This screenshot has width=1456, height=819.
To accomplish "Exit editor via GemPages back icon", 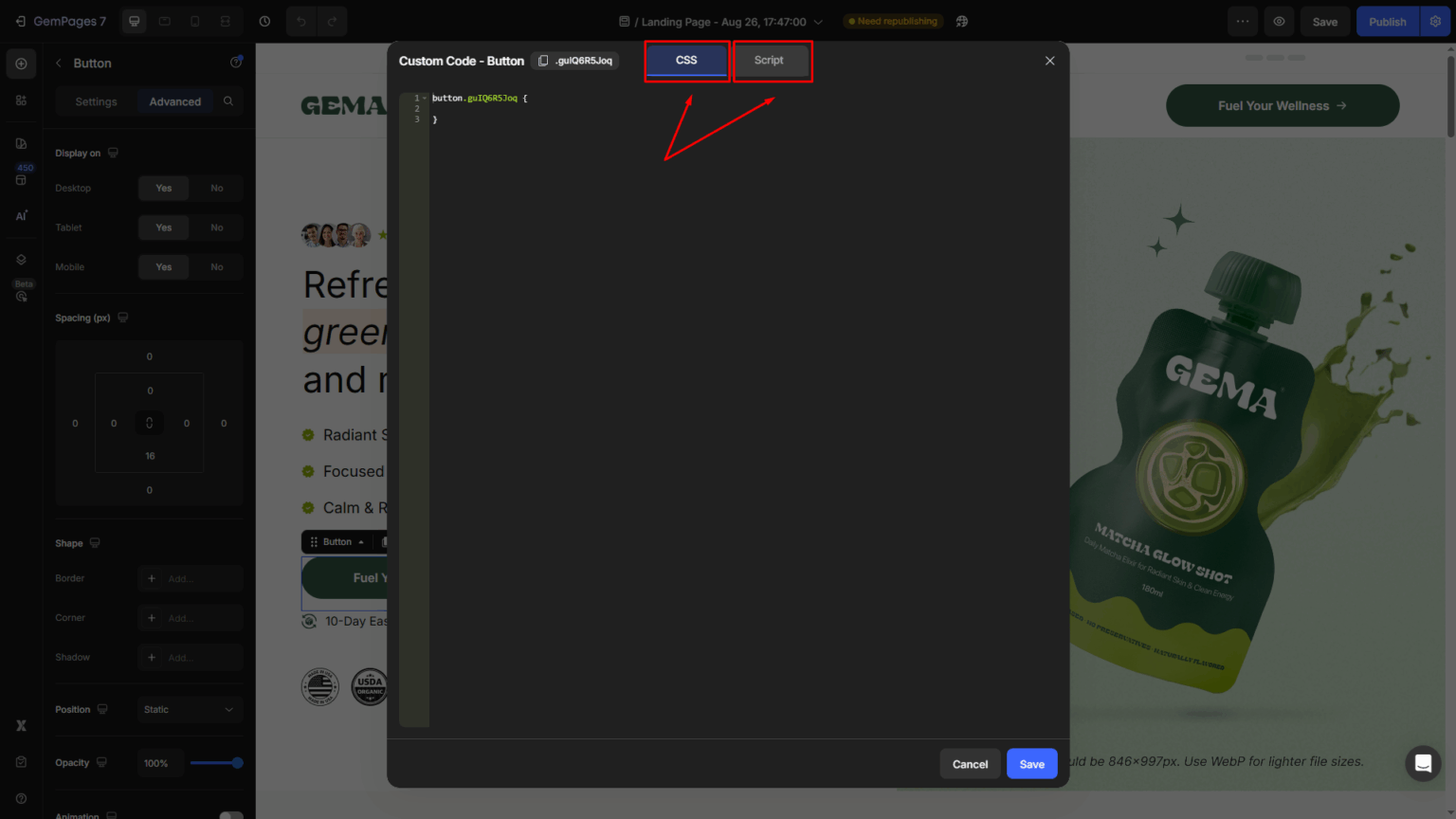I will (x=21, y=21).
